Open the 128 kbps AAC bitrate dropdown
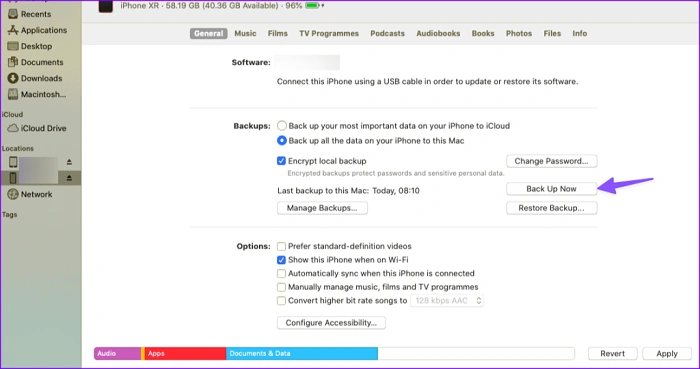The height and width of the screenshot is (369, 700). [x=447, y=301]
